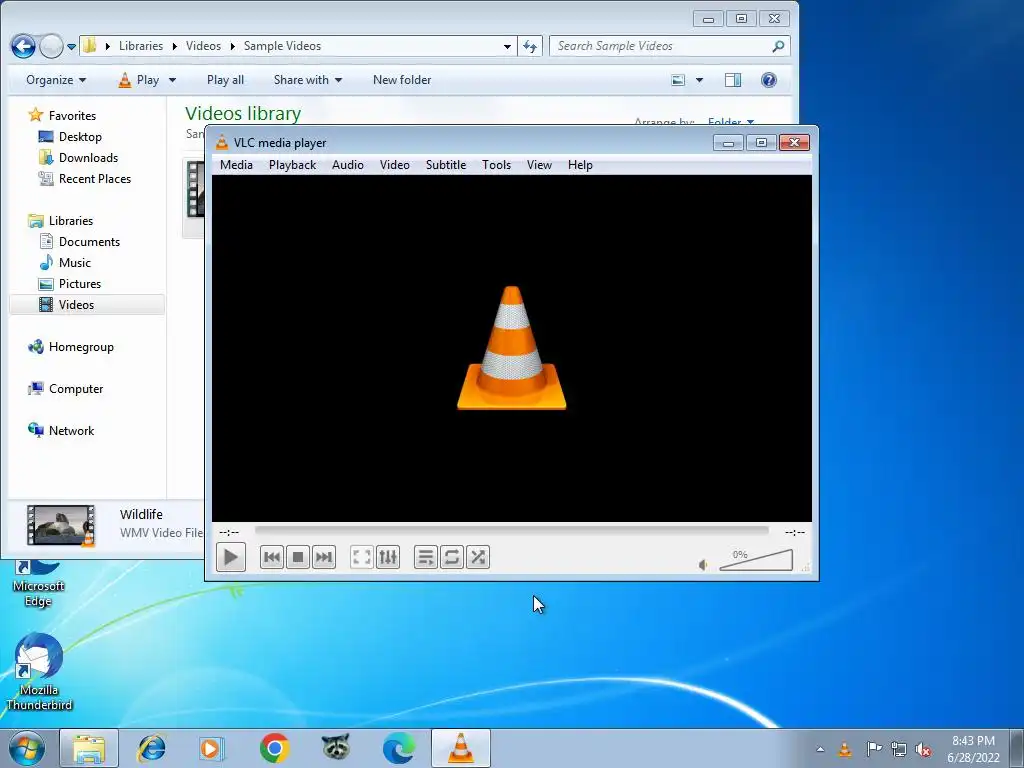Open the Media menu
This screenshot has width=1024, height=768.
(236, 165)
